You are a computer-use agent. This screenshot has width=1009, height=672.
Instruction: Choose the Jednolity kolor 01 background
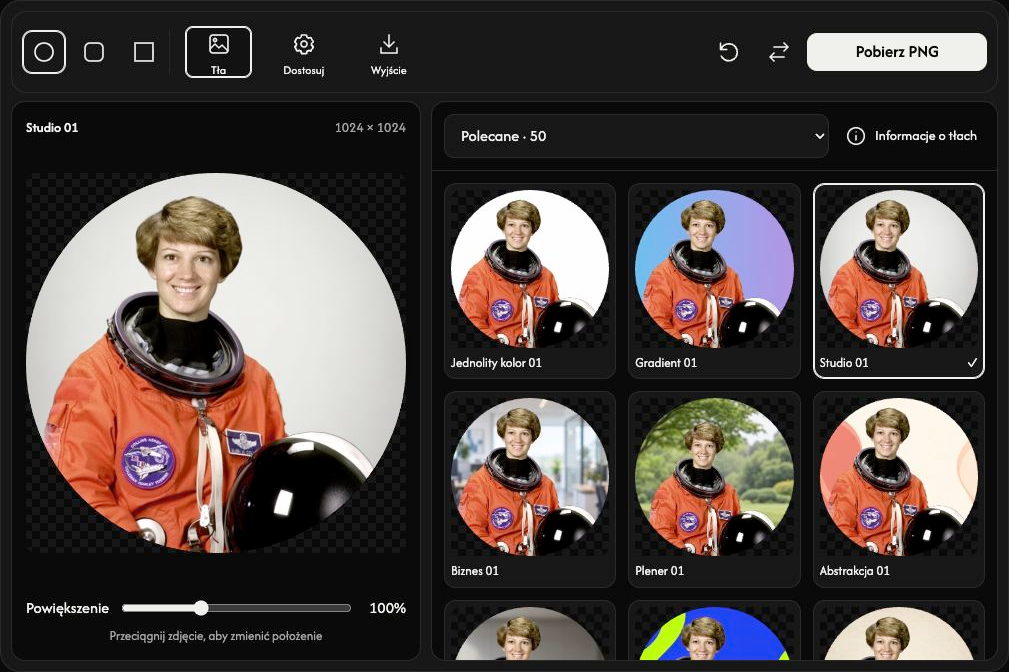[x=530, y=281]
